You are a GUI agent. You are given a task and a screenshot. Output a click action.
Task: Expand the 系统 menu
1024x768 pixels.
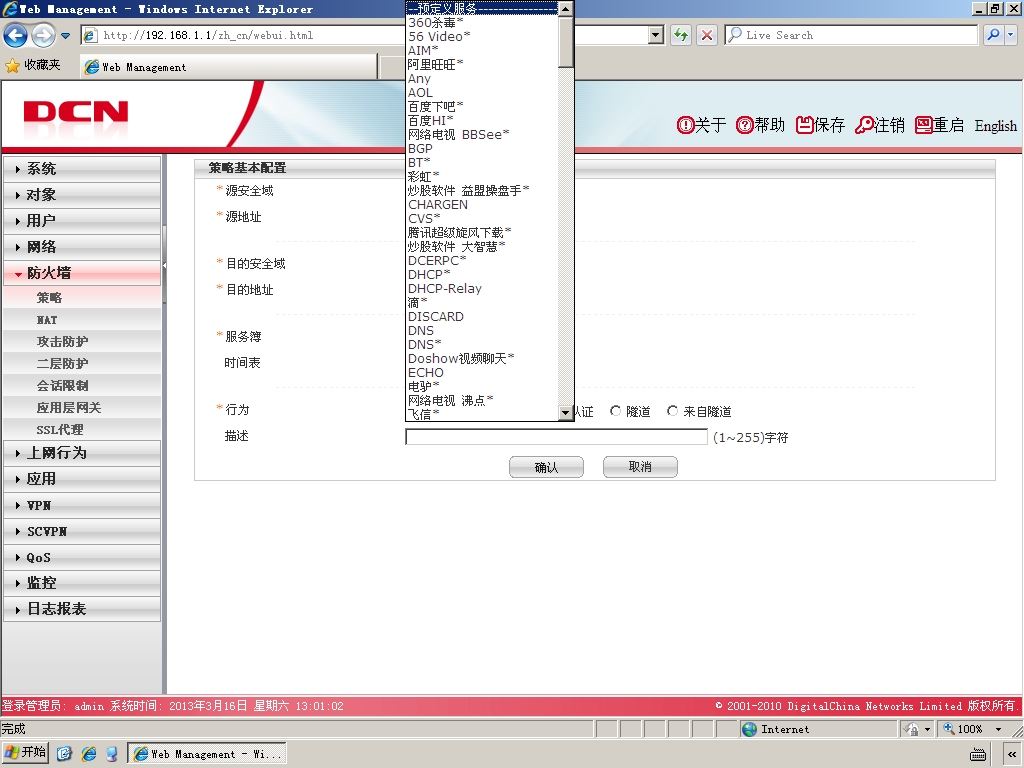(82, 168)
